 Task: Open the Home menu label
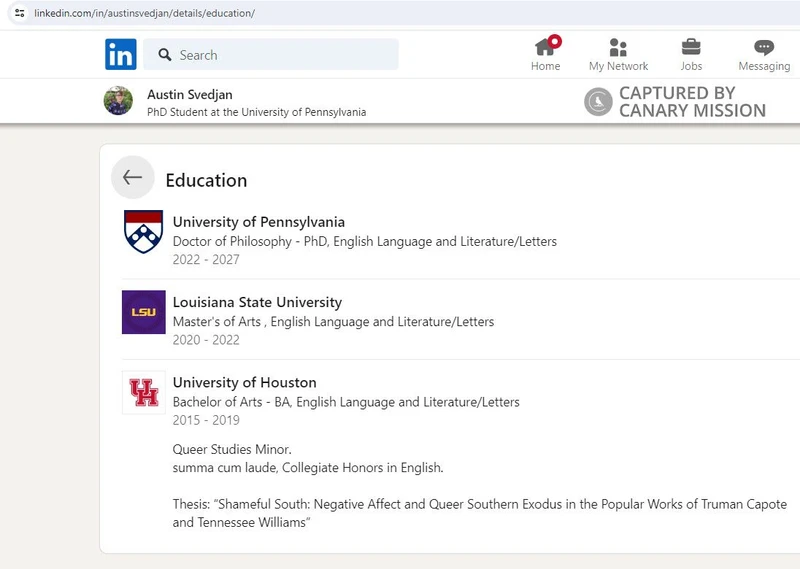[545, 66]
